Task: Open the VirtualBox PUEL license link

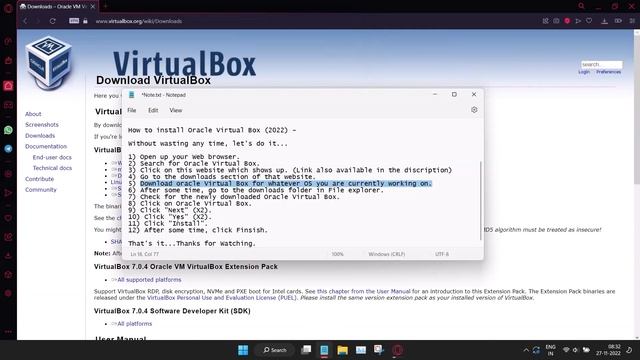Action: [222, 298]
